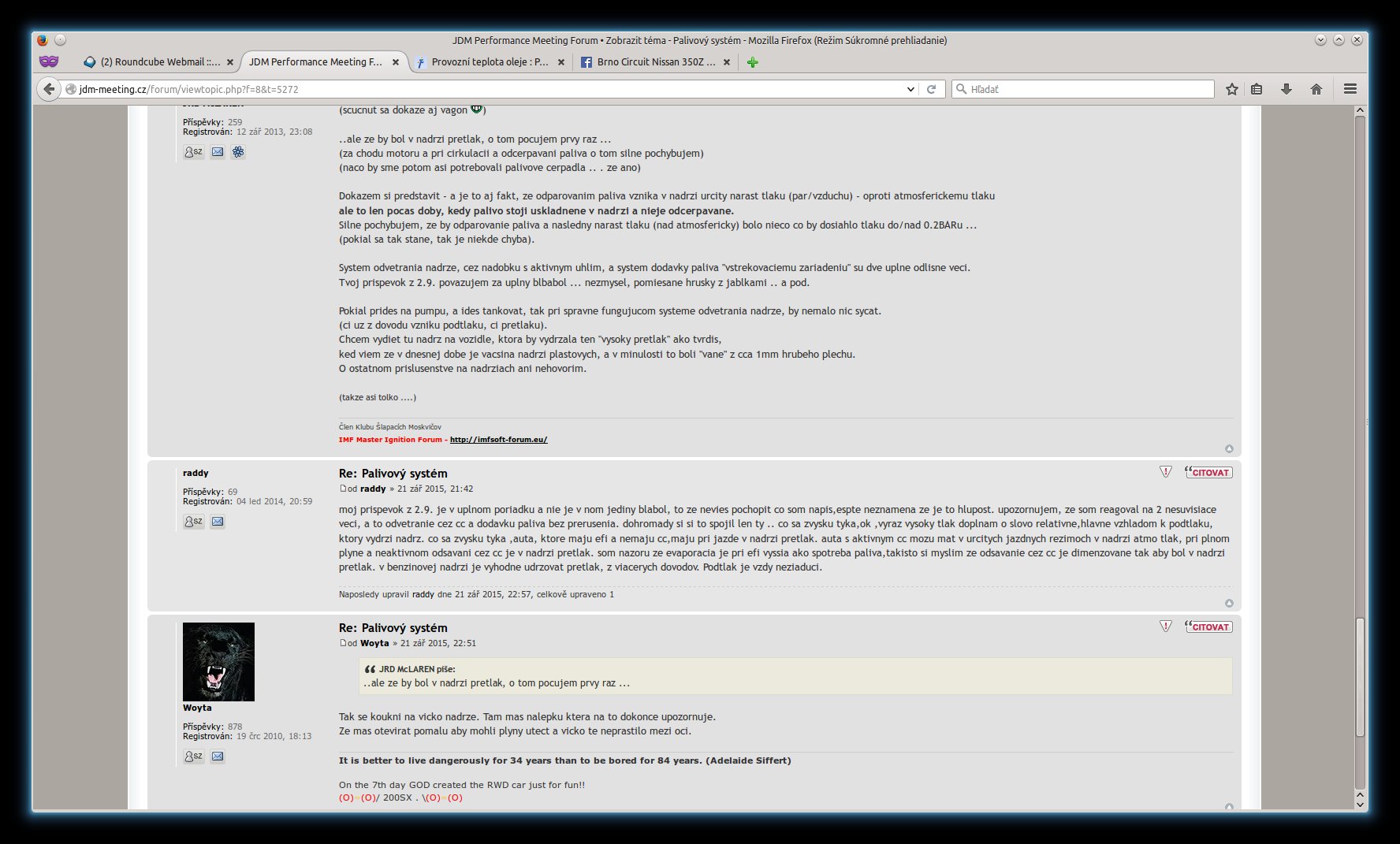The width and height of the screenshot is (1400, 844).
Task: Open new tab with green plus
Action: point(753,62)
